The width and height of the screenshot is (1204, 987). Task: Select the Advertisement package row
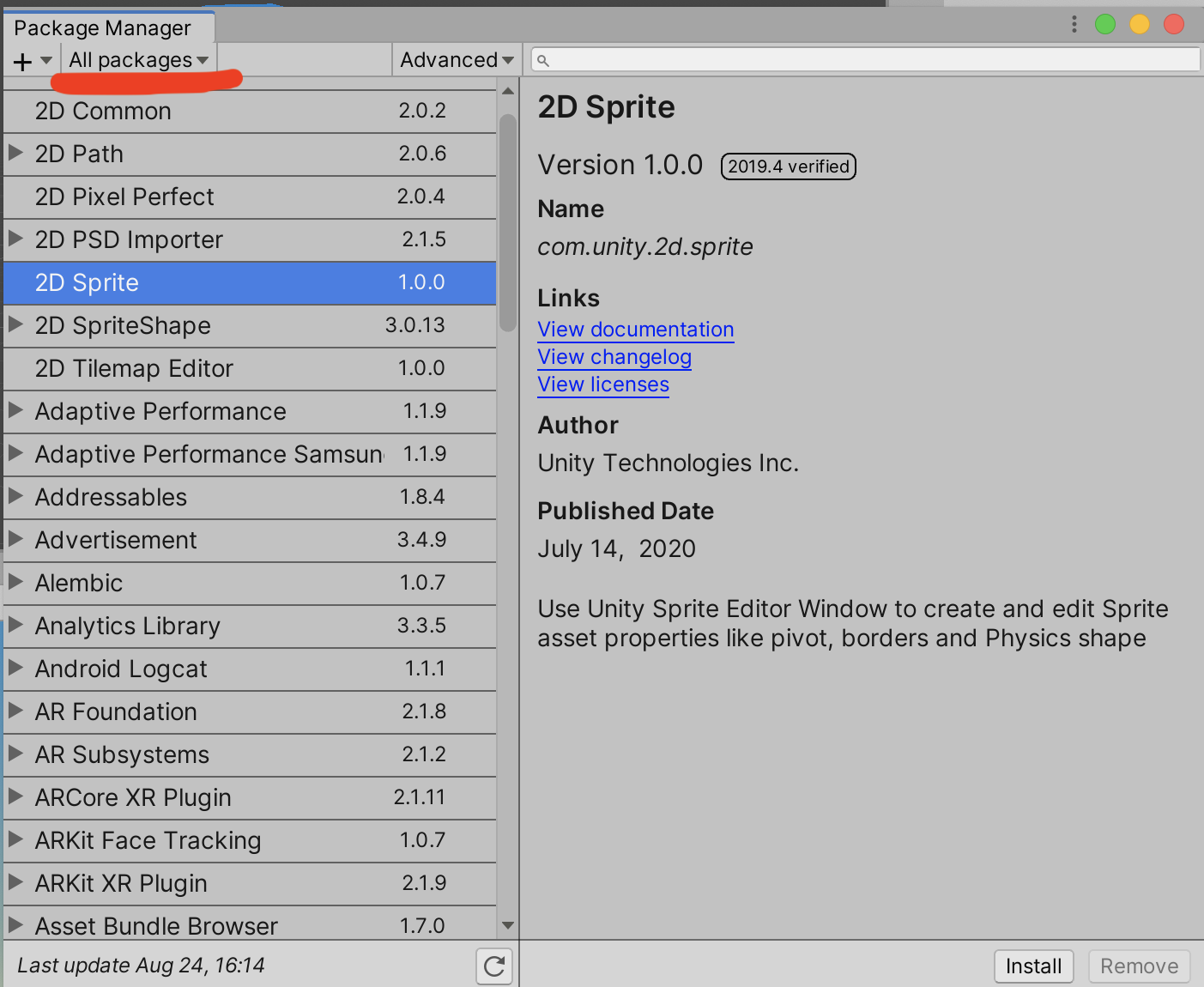[x=250, y=541]
